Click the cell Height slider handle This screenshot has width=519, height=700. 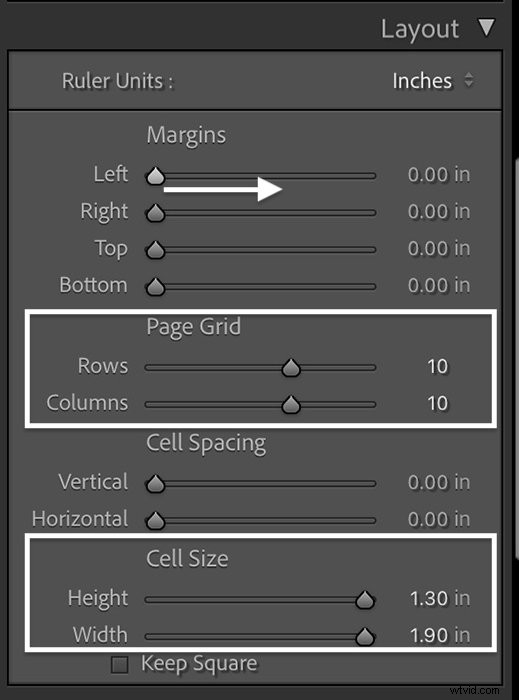click(365, 600)
